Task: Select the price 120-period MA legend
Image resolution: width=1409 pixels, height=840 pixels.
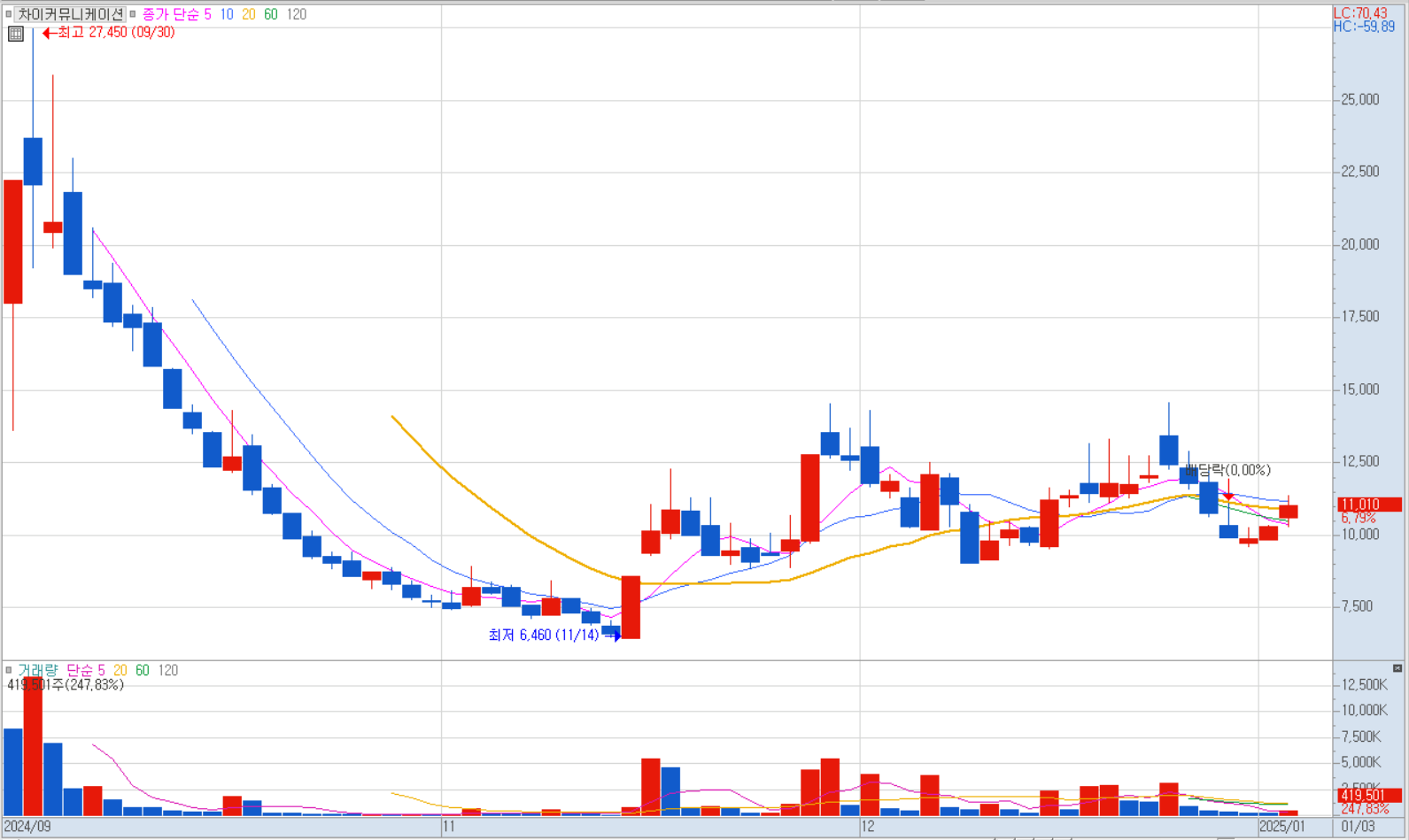Action: coord(297,14)
